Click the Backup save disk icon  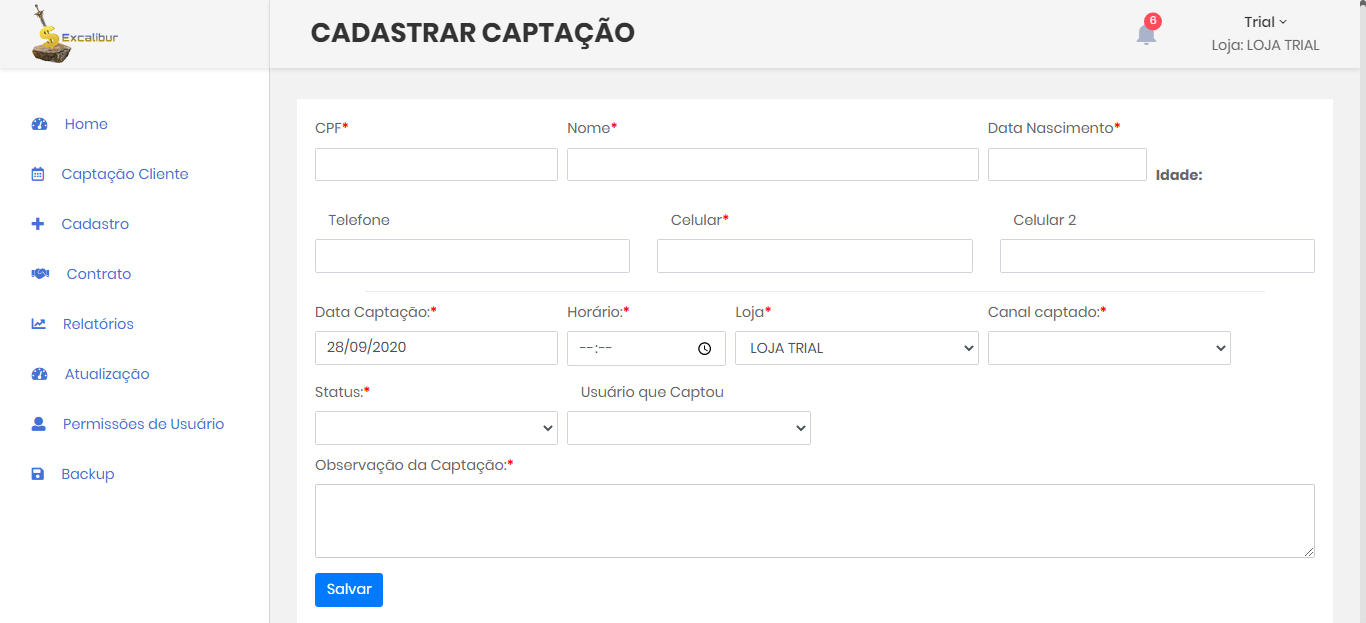pos(38,475)
